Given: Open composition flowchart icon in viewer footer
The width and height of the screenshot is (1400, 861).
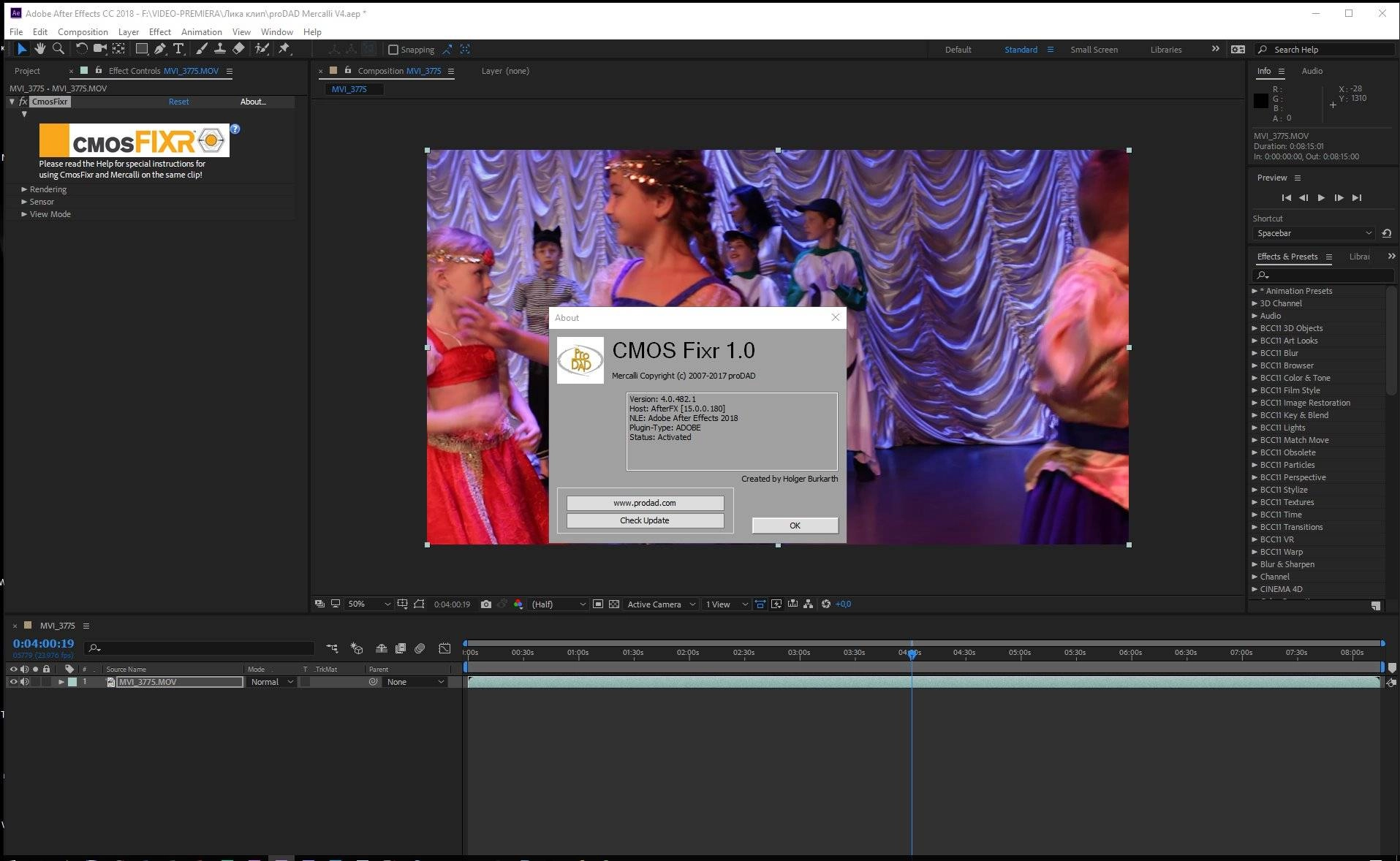Looking at the screenshot, I should pyautogui.click(x=809, y=604).
